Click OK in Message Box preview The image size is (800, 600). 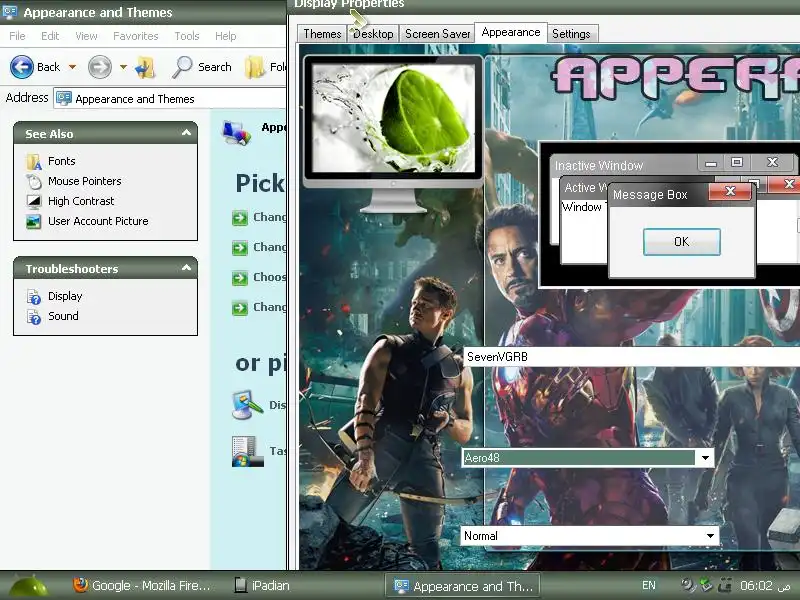click(682, 242)
